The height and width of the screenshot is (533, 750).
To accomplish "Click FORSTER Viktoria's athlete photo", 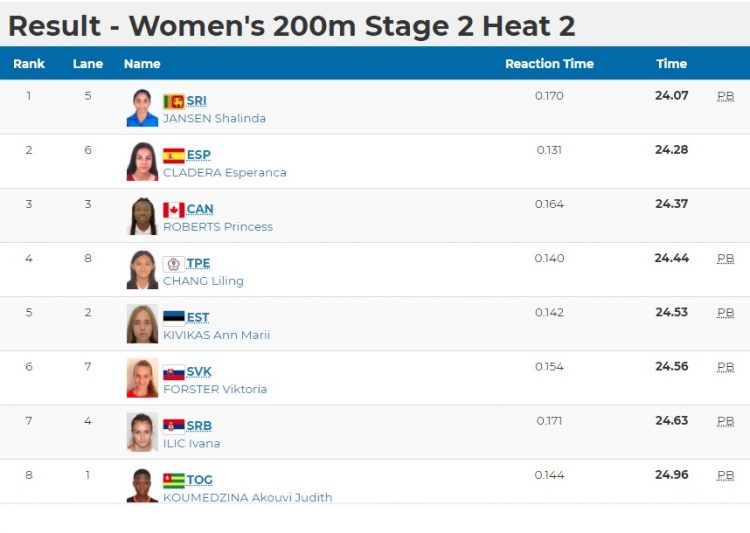I will coord(142,378).
